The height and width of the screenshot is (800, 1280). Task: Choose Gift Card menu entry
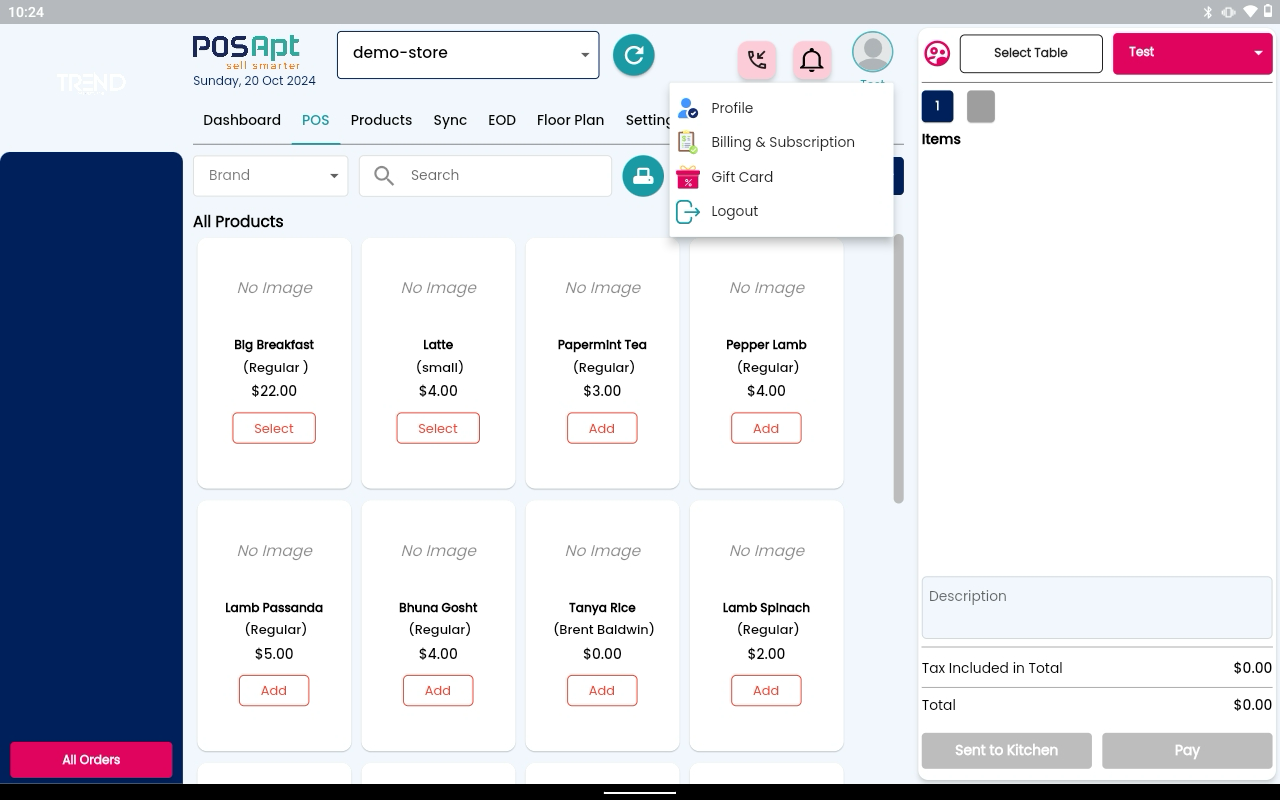click(x=781, y=177)
